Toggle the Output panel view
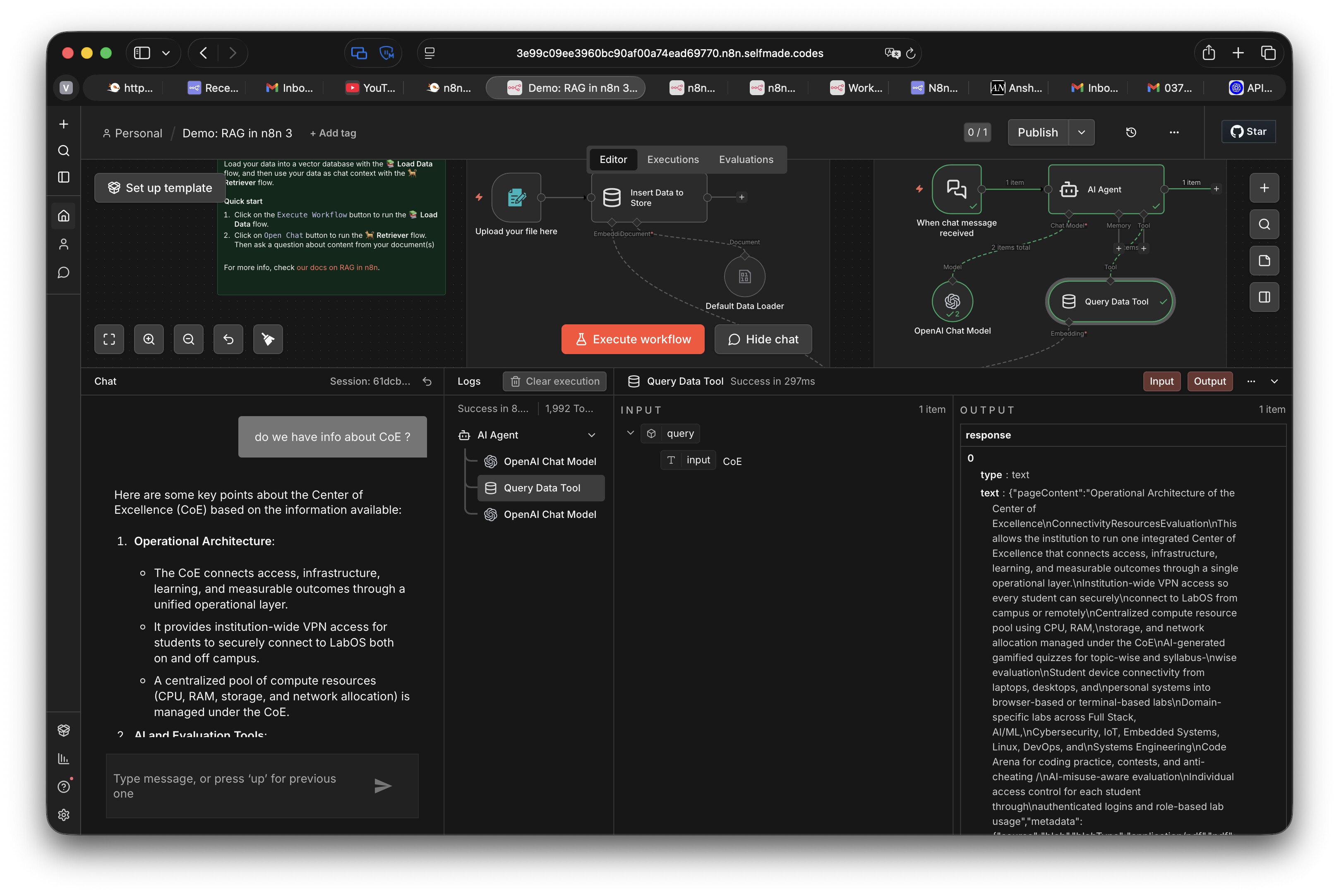 [x=1209, y=381]
